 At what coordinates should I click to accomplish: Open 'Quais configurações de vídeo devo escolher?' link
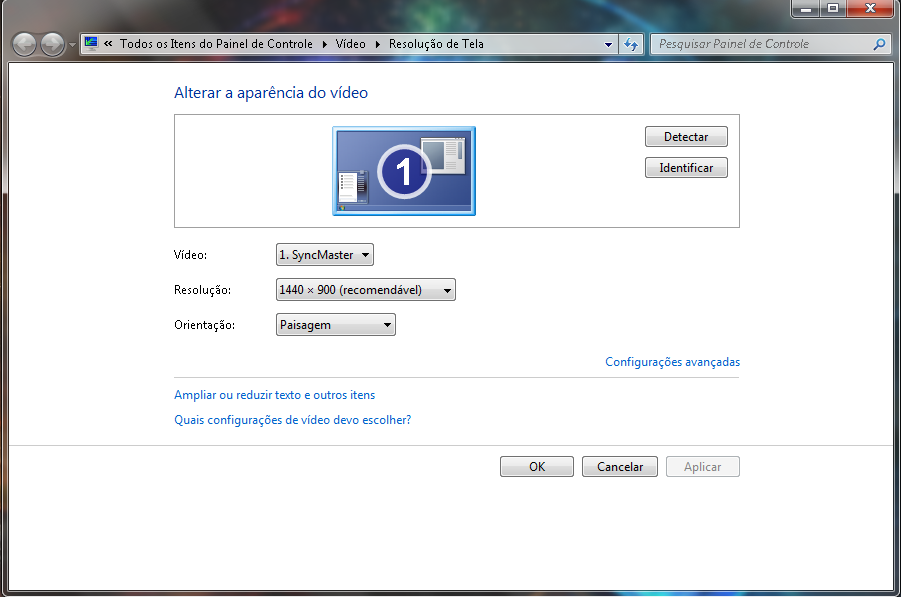(292, 420)
